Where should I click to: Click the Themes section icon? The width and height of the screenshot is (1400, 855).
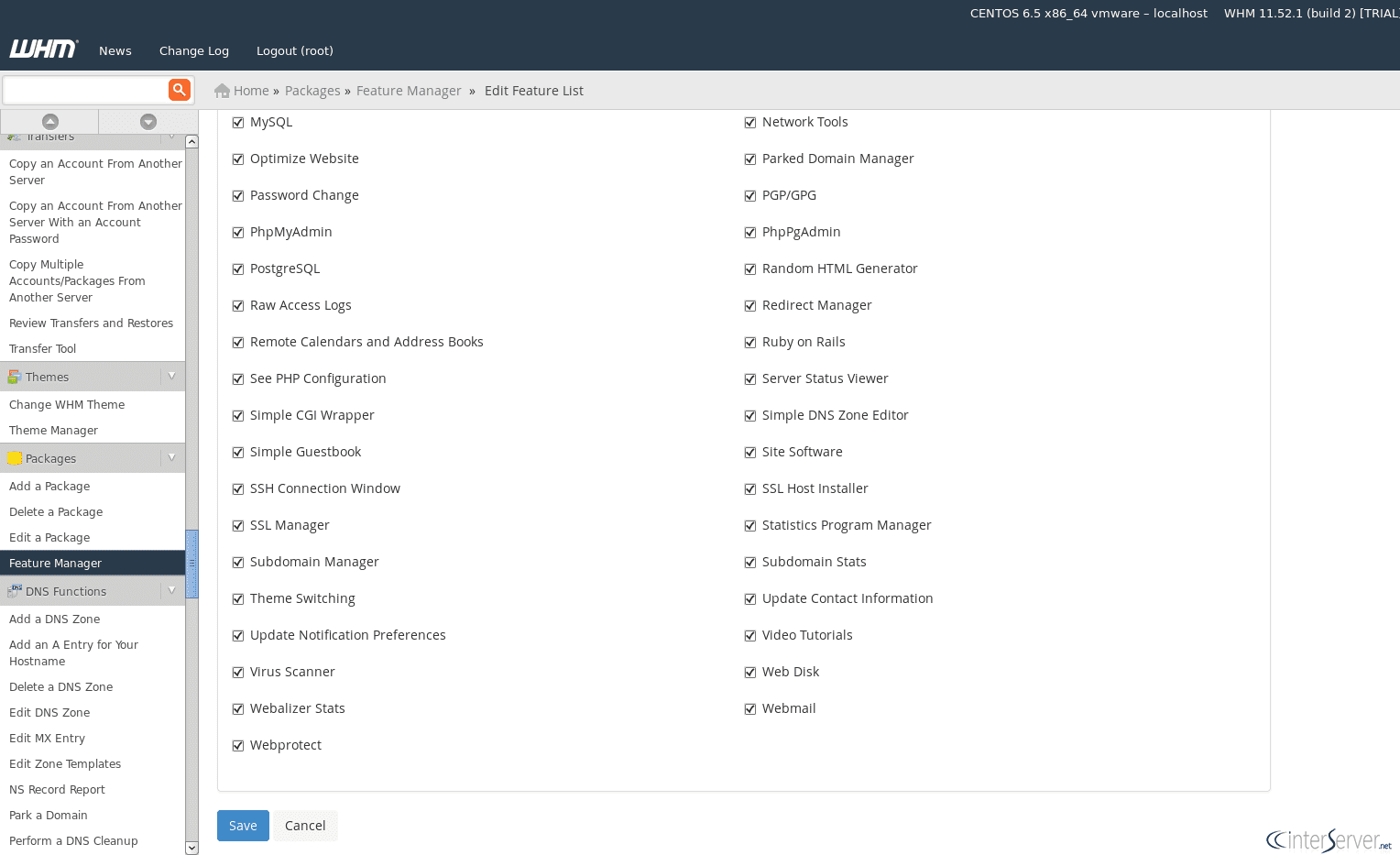[x=15, y=377]
